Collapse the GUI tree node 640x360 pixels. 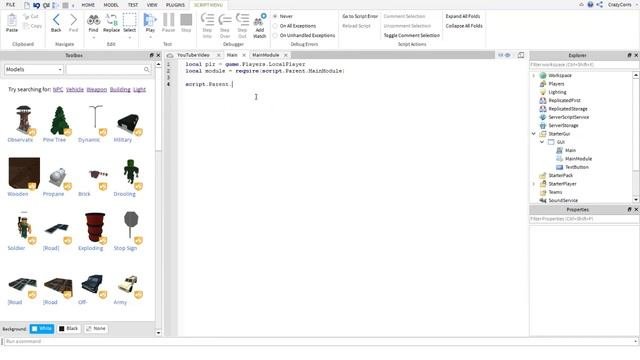[542, 142]
